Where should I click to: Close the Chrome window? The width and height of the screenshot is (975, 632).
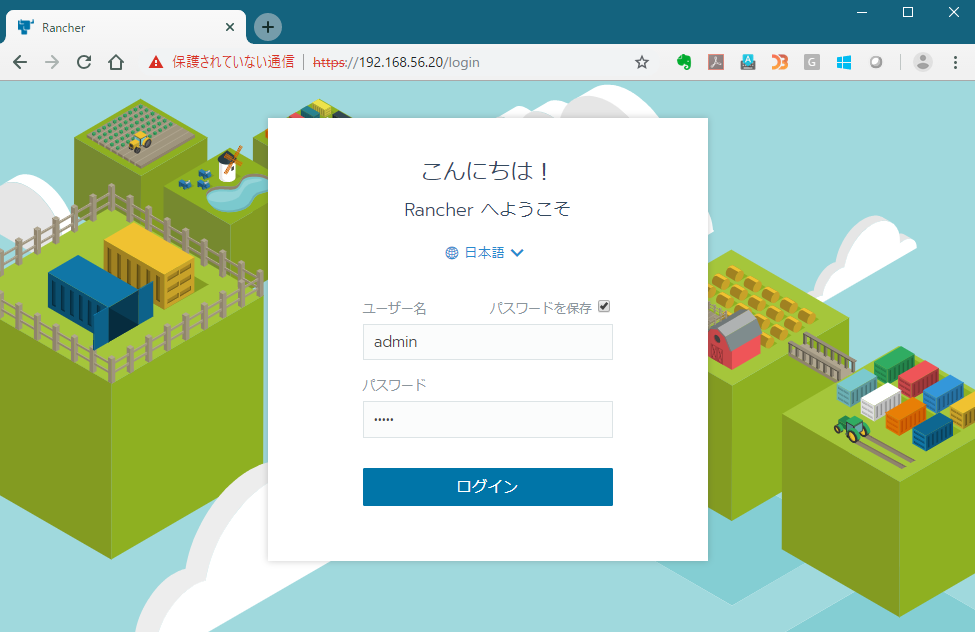coord(954,12)
